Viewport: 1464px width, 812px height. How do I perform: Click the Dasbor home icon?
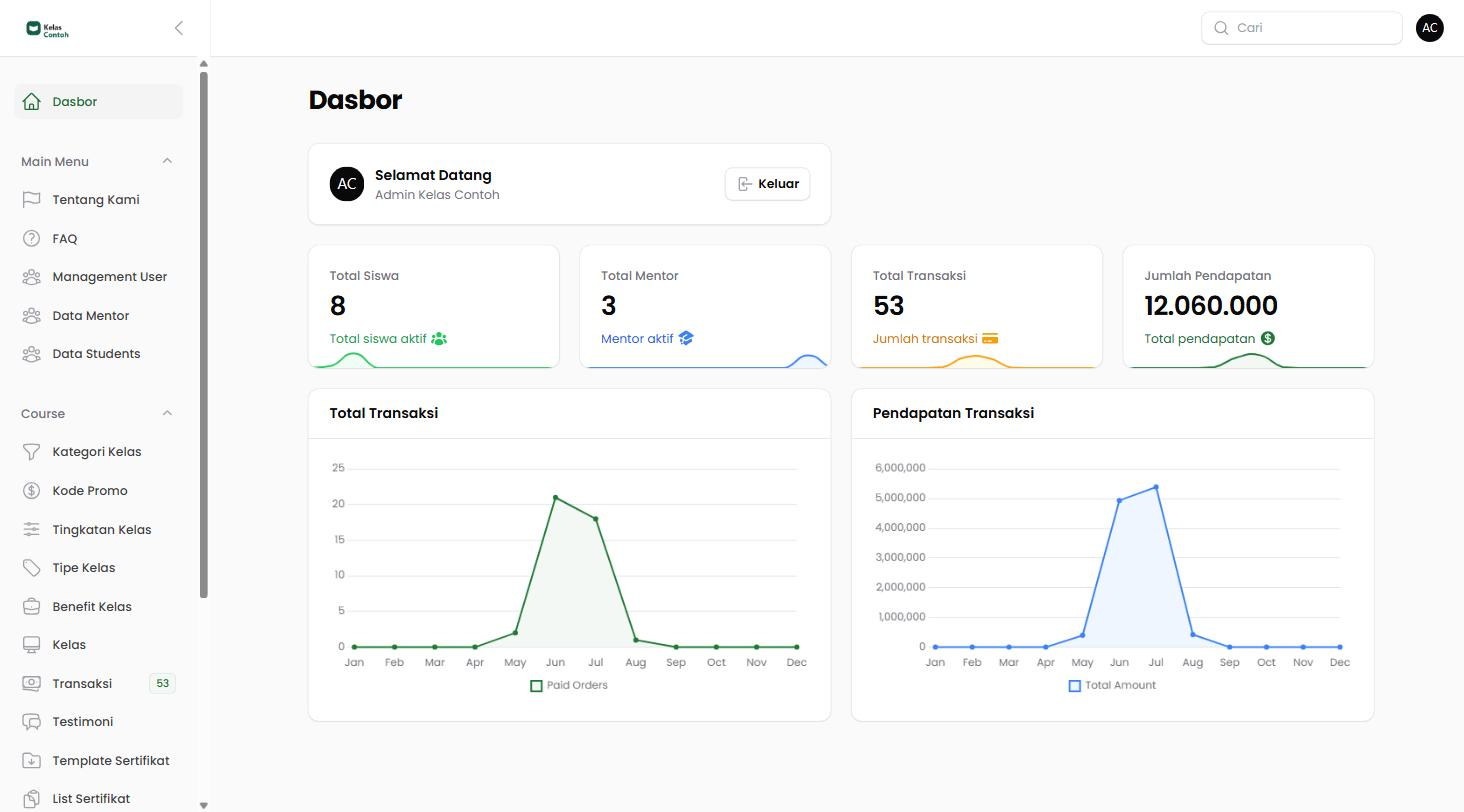(x=31, y=101)
